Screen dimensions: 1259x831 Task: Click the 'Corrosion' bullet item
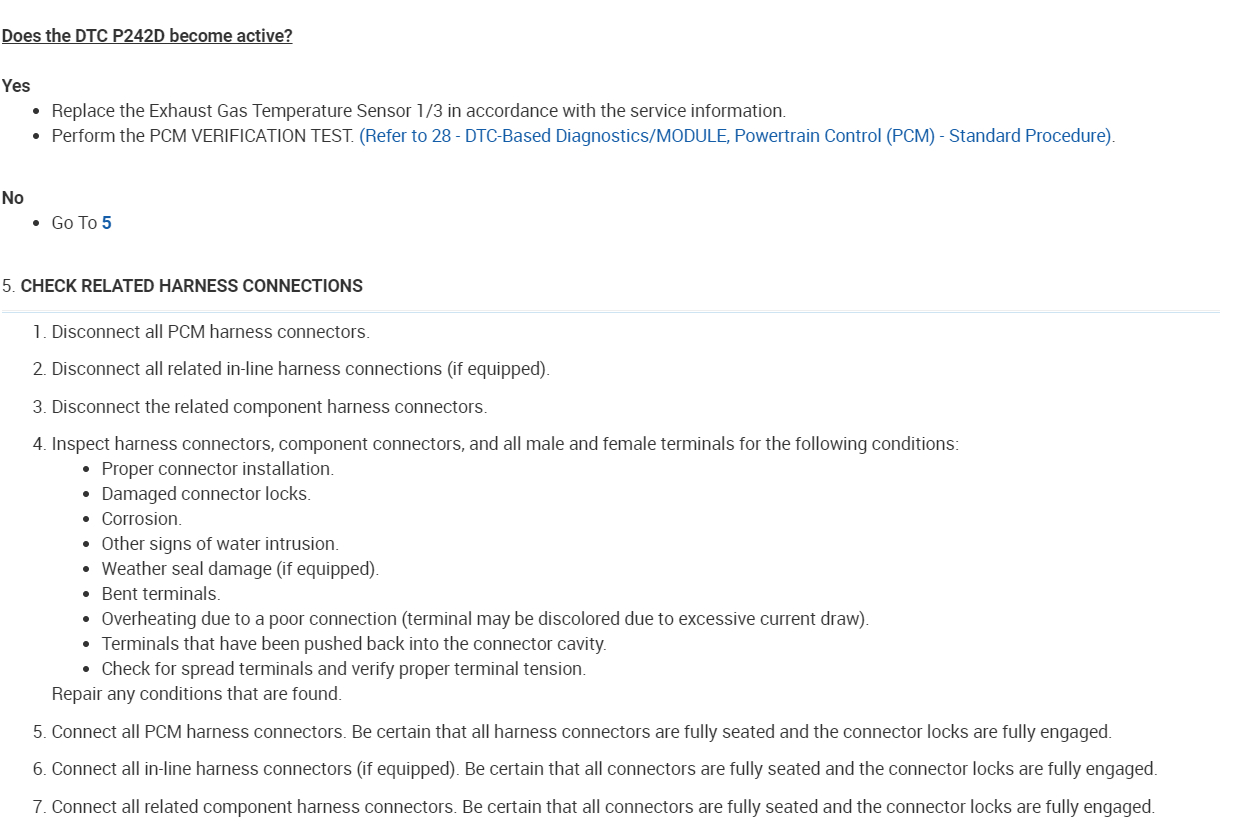click(141, 519)
